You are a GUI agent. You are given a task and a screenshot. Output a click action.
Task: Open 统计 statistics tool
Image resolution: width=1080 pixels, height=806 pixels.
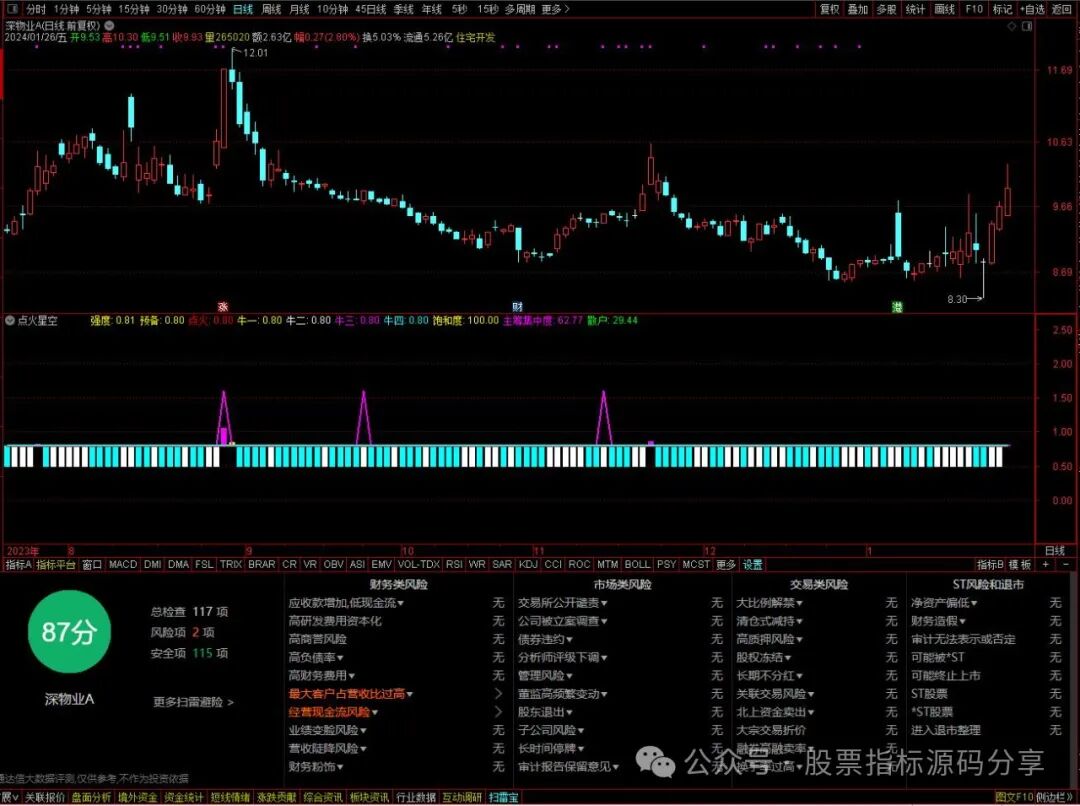click(x=915, y=9)
